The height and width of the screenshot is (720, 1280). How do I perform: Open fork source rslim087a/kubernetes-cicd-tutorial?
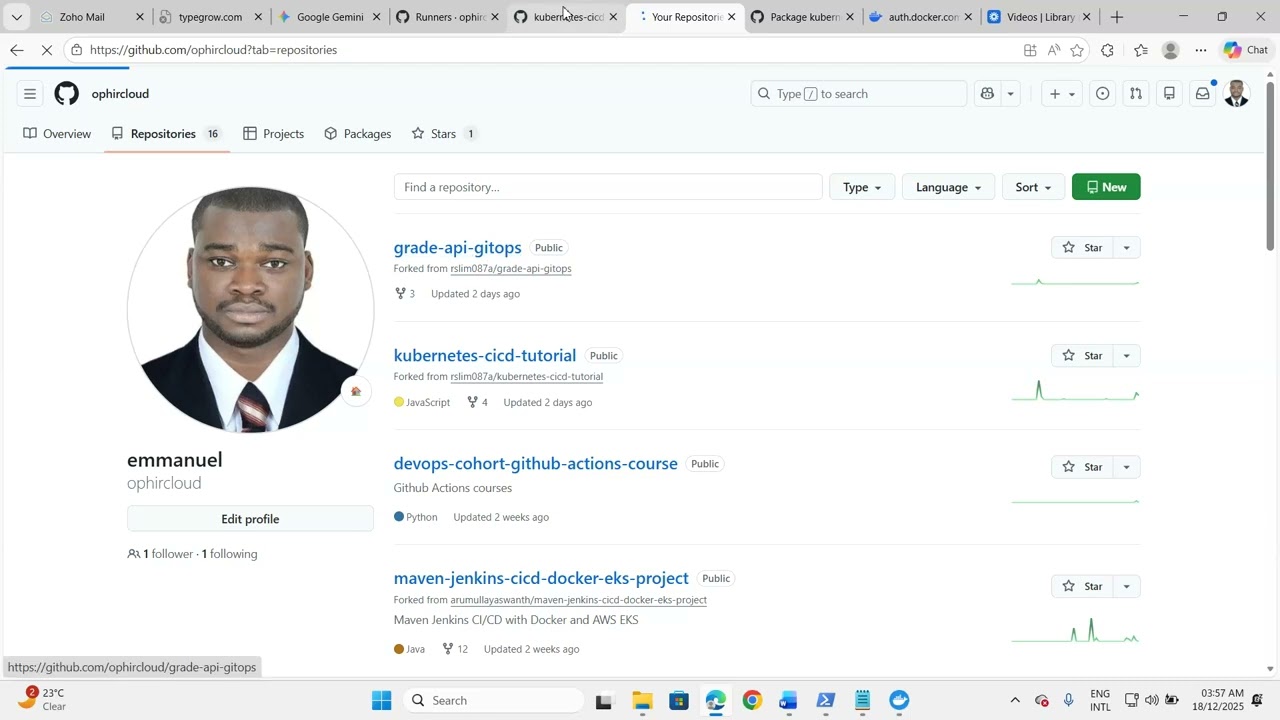click(x=527, y=377)
